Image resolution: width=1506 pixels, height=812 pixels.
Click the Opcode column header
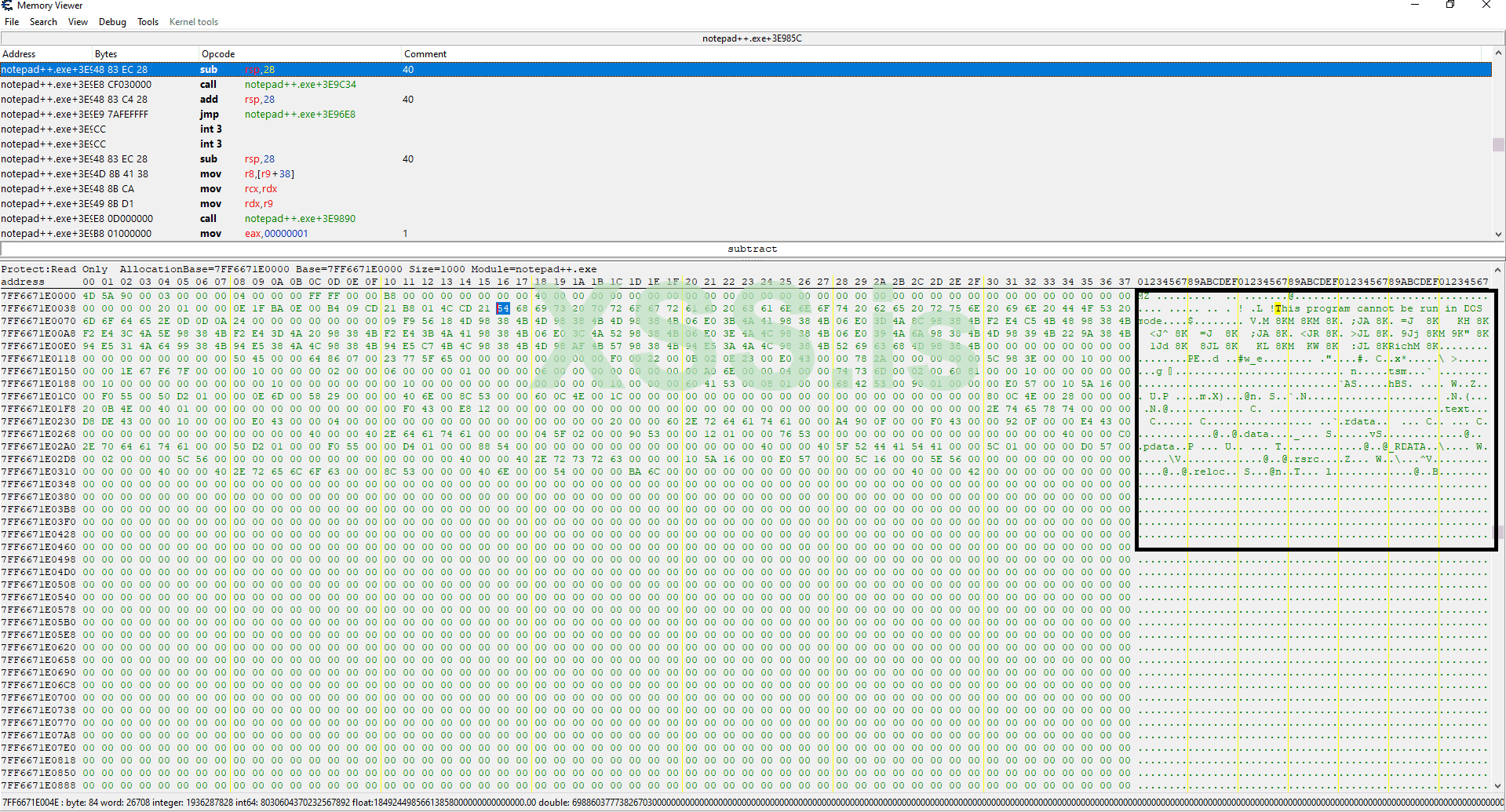pyautogui.click(x=301, y=54)
